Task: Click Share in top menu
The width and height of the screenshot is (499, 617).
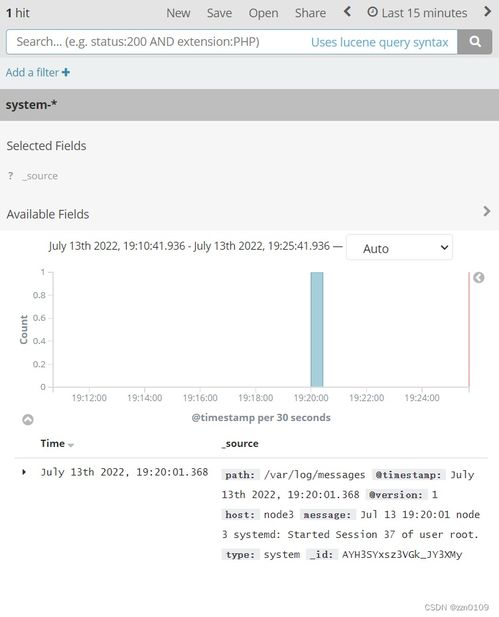Action: (310, 13)
